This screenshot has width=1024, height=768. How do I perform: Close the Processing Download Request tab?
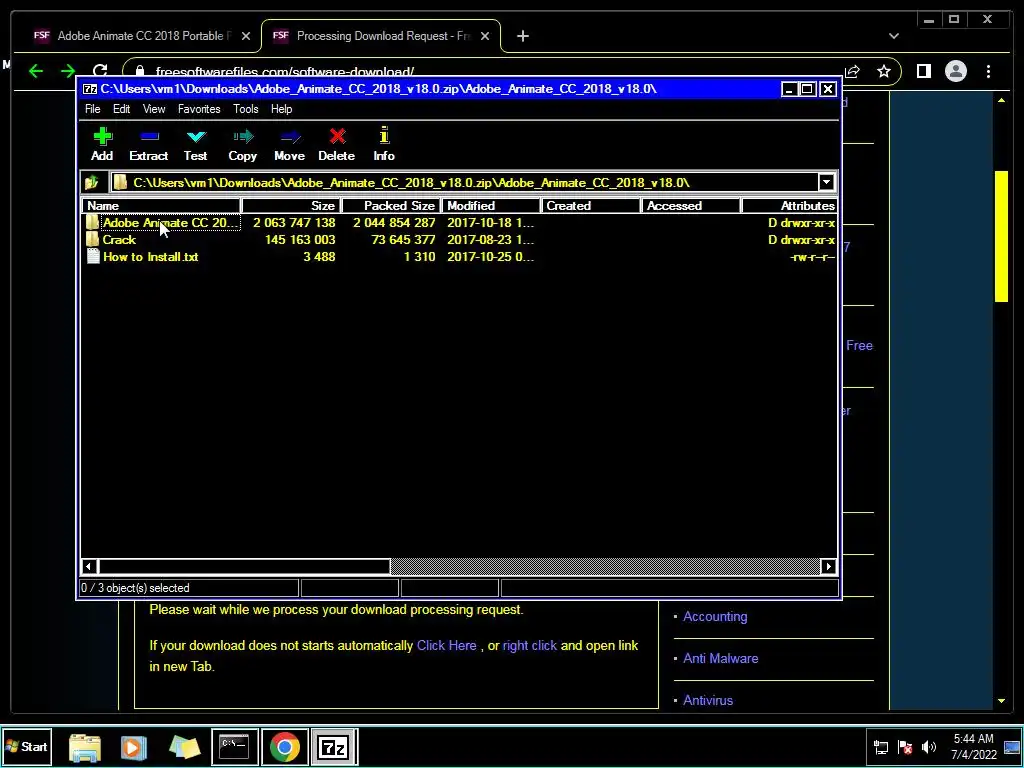click(x=485, y=37)
